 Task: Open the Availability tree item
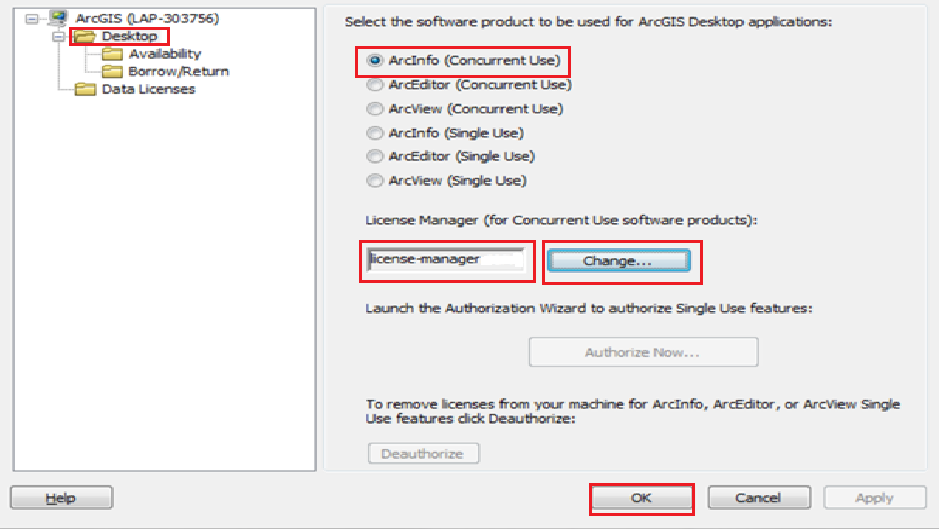pos(164,54)
